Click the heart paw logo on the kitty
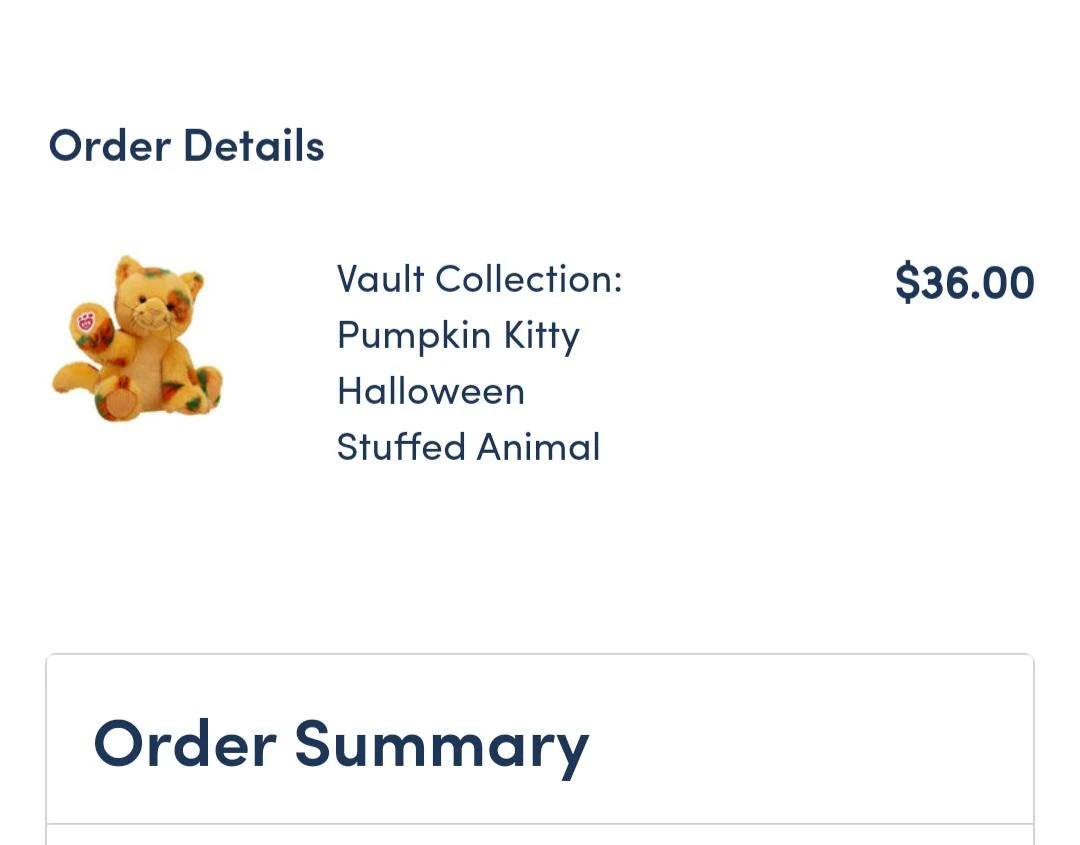This screenshot has height=845, width=1080. pos(87,323)
